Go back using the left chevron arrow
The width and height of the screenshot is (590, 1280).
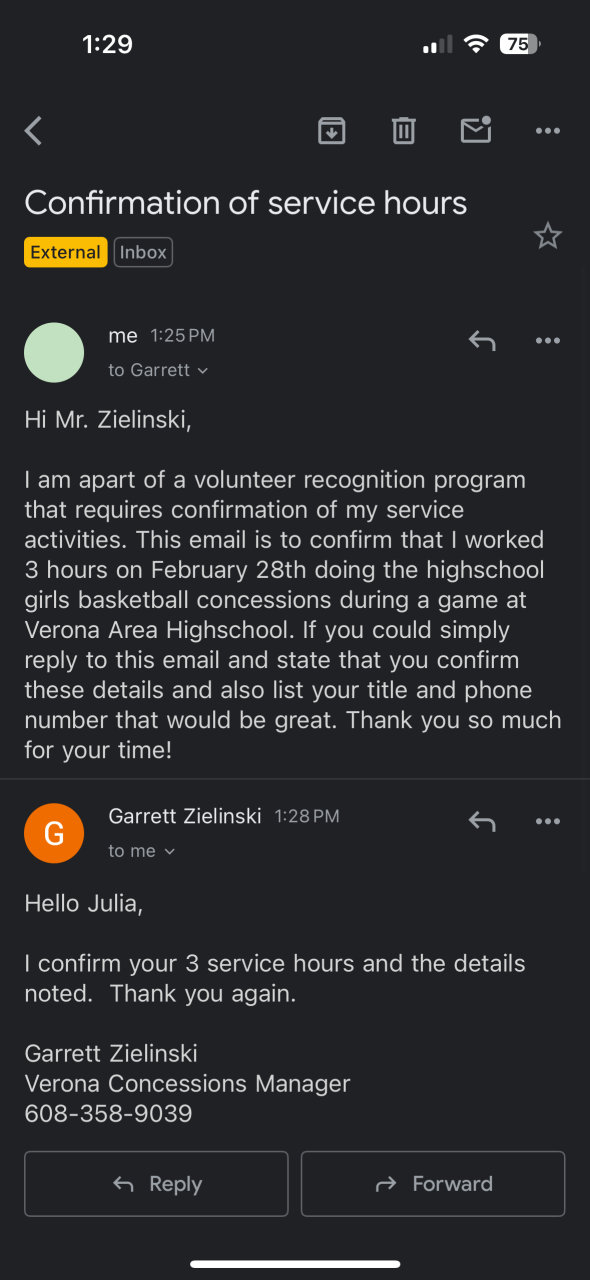click(x=34, y=131)
